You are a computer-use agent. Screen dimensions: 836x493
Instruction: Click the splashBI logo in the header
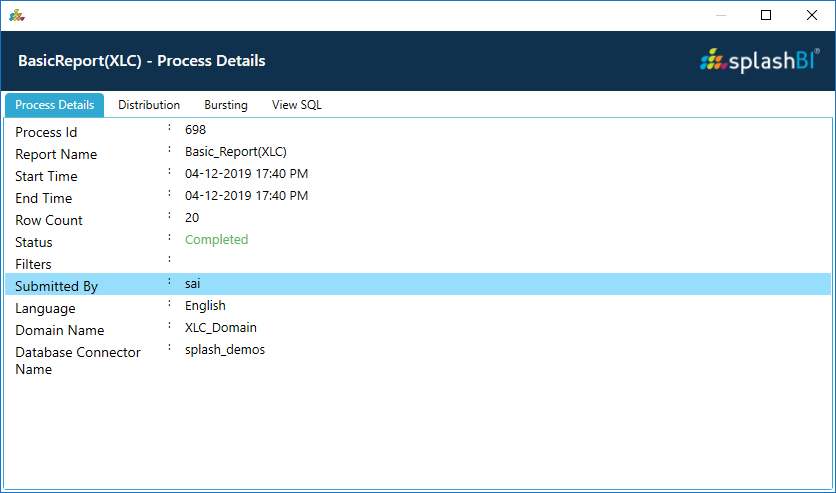[760, 61]
